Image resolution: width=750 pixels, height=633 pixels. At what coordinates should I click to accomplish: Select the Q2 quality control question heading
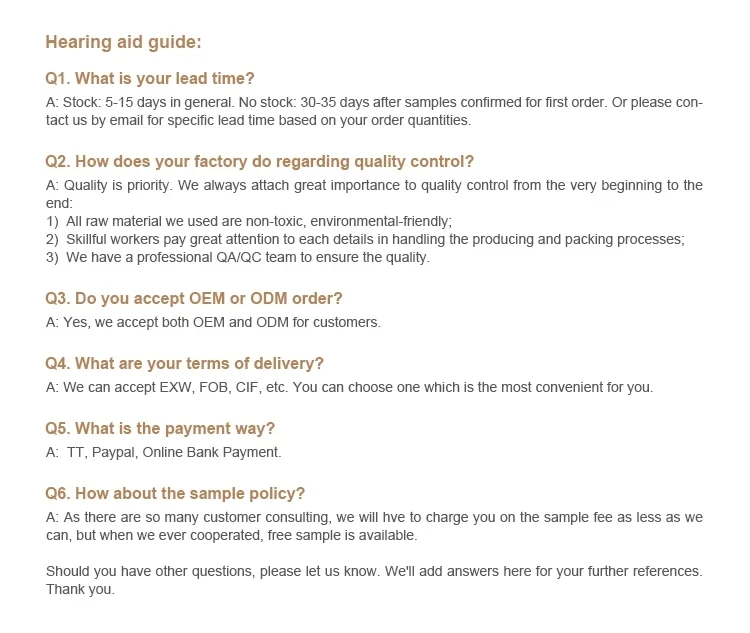click(259, 162)
